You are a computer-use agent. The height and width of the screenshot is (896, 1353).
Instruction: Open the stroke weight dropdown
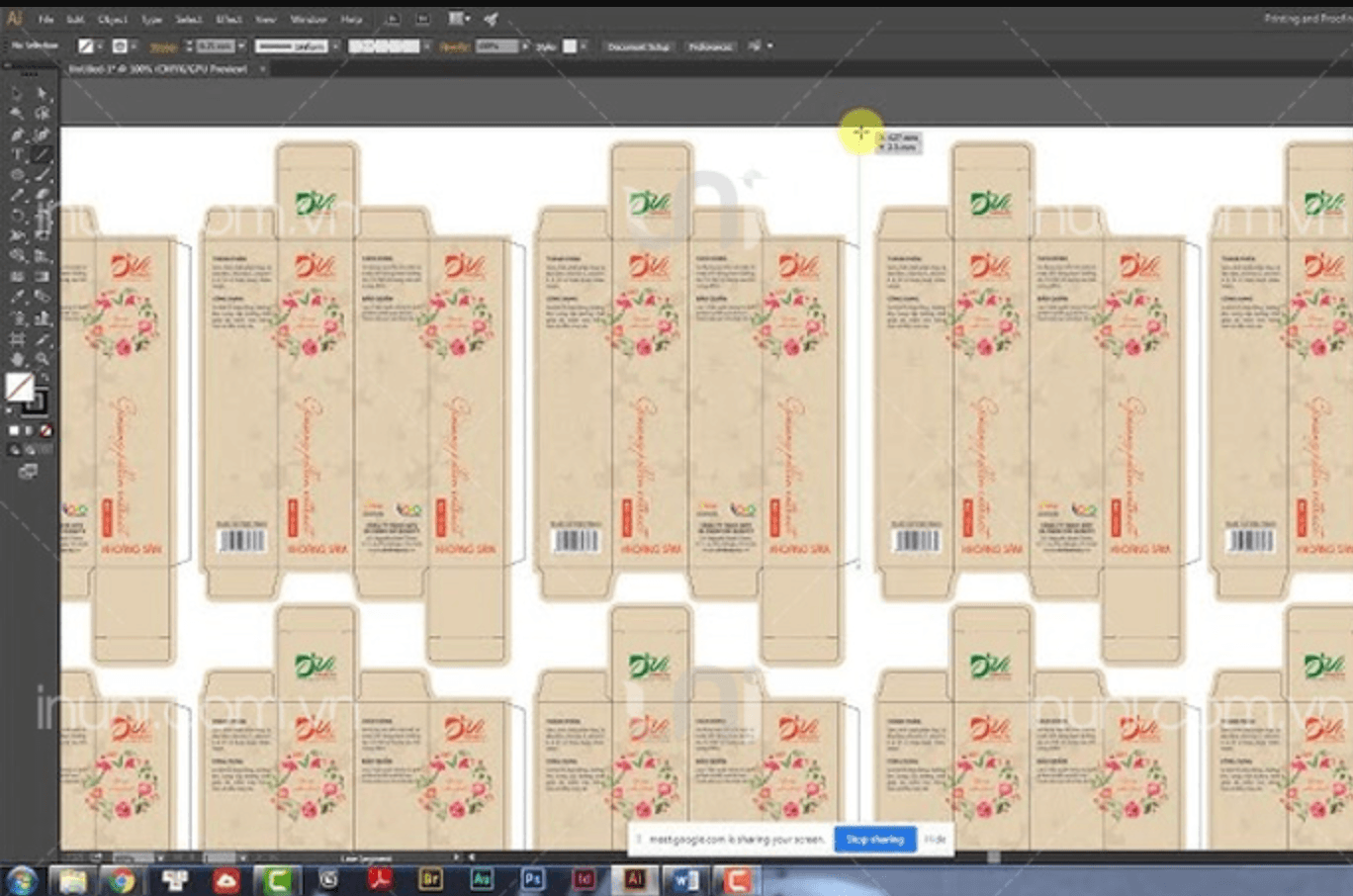tap(241, 45)
